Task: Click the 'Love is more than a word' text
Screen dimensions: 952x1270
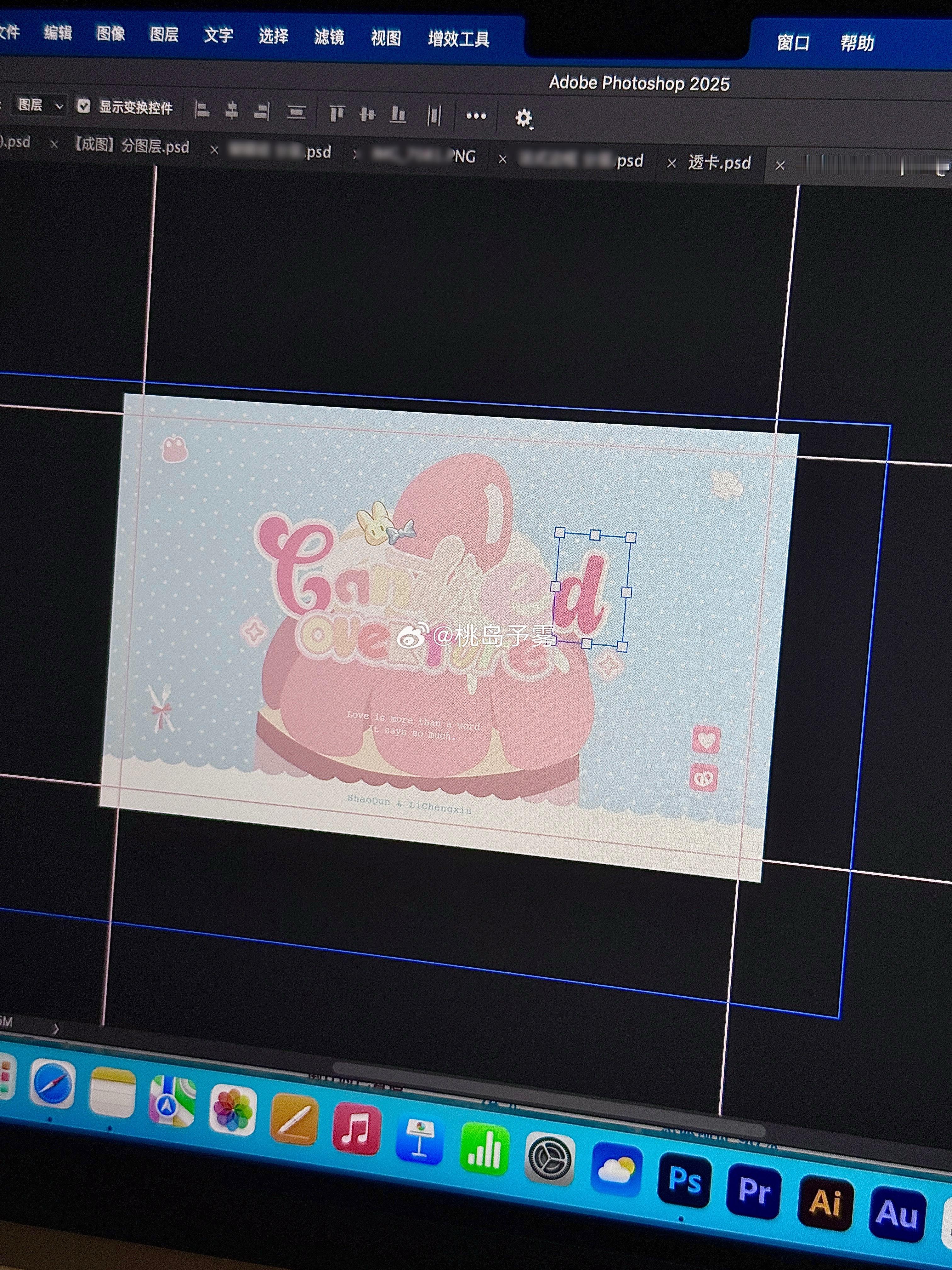Action: 413,721
